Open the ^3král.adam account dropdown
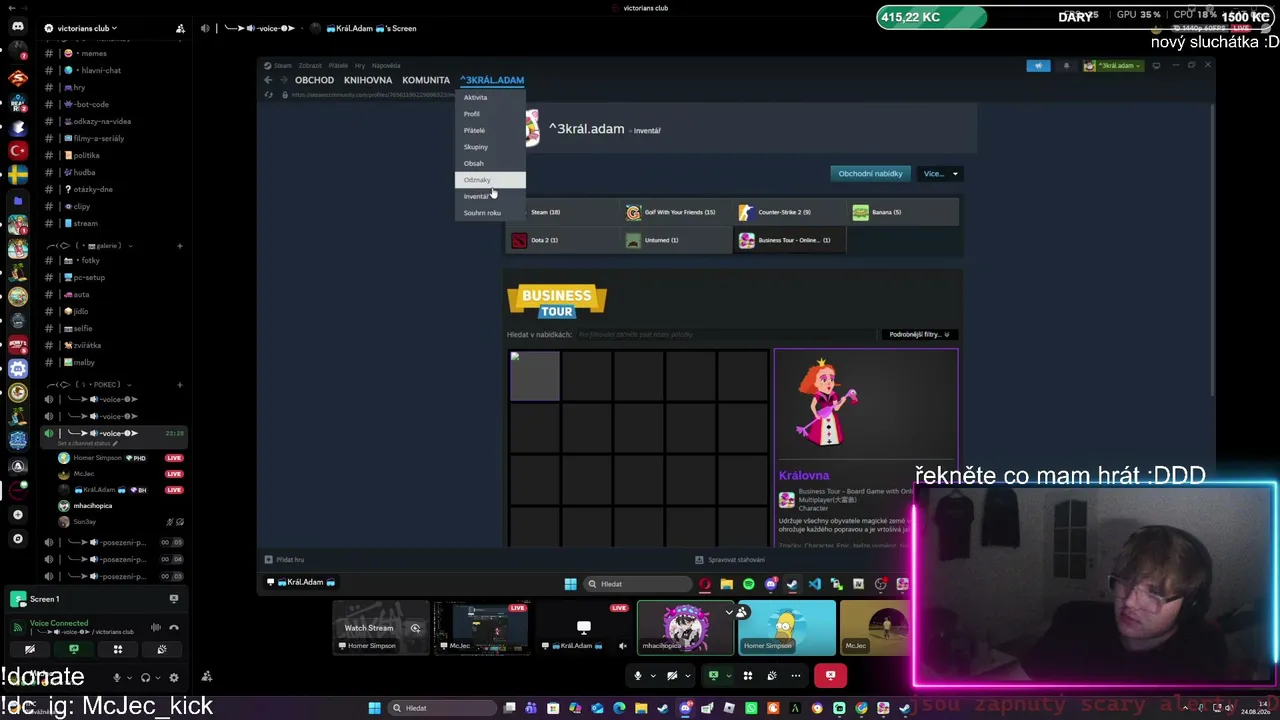This screenshot has width=1280, height=720. (x=1115, y=66)
